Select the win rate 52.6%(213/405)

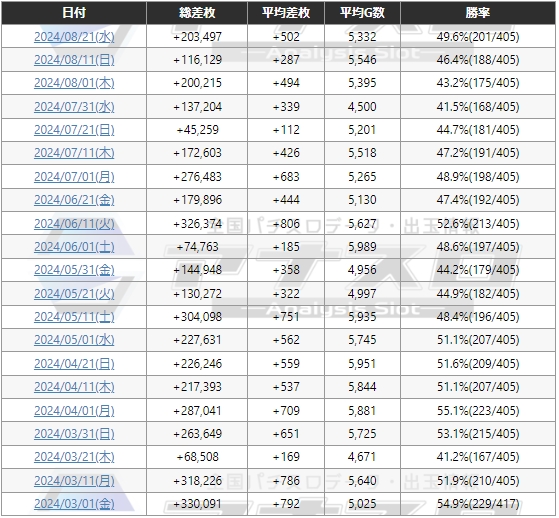tap(478, 224)
